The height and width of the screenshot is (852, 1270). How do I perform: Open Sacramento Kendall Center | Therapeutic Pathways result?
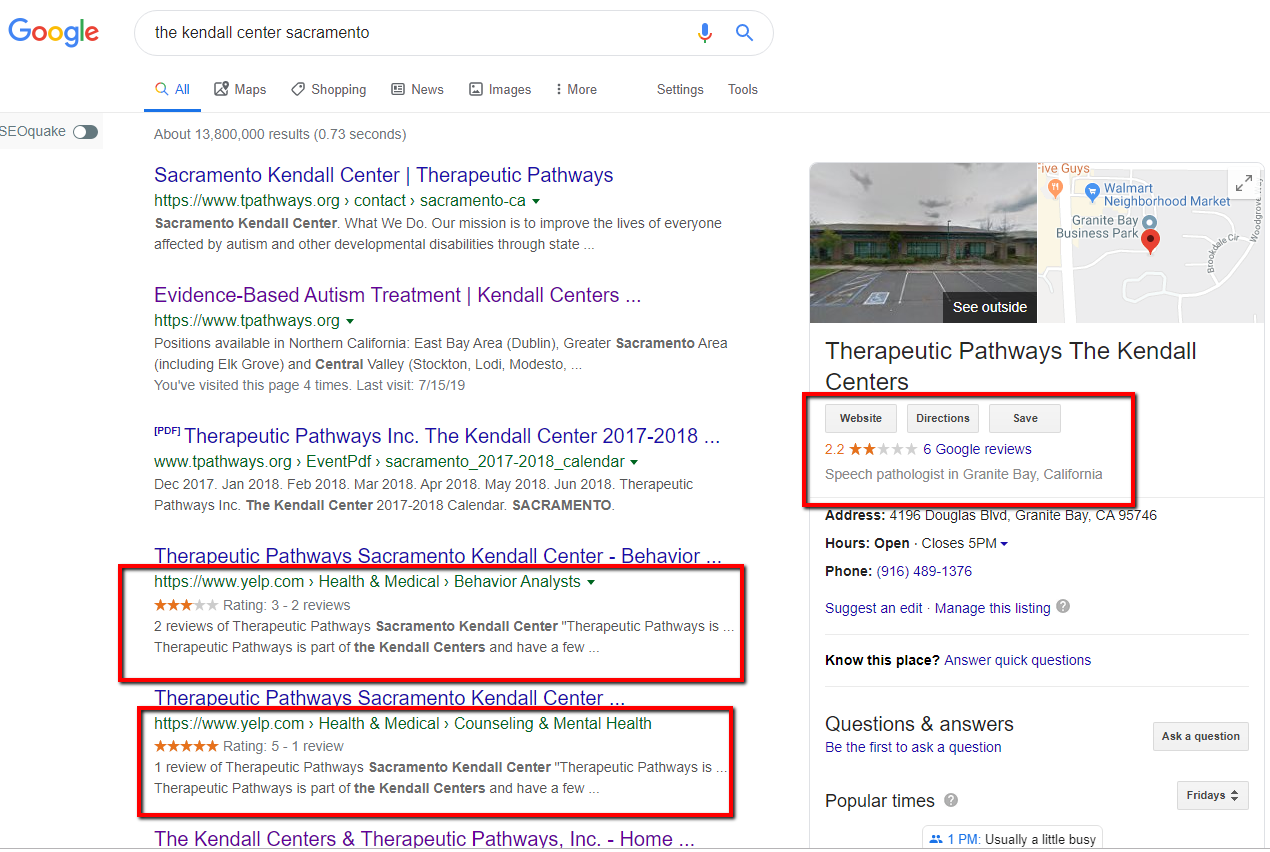[384, 175]
